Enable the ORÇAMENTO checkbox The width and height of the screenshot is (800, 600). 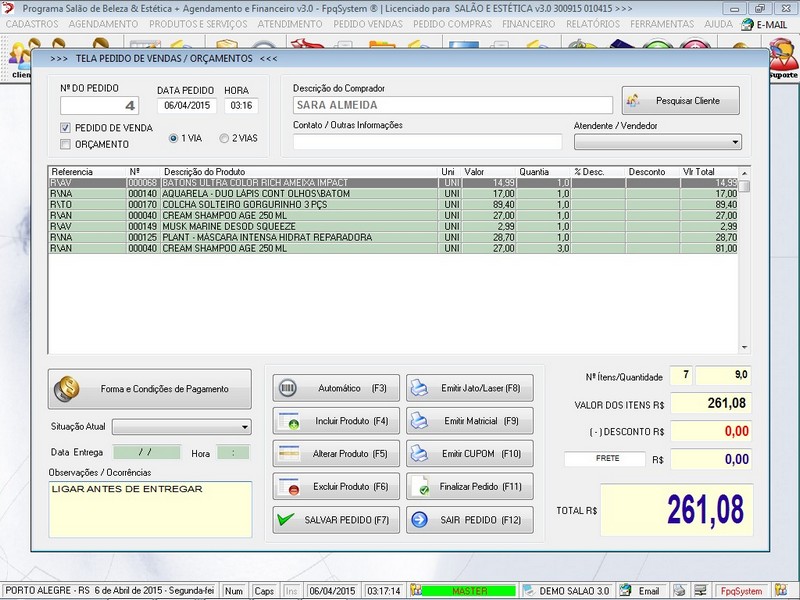click(x=66, y=144)
